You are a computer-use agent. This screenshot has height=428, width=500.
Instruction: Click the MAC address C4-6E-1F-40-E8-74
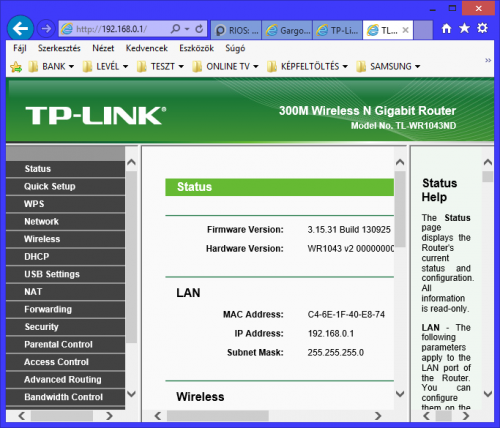pyautogui.click(x=346, y=314)
